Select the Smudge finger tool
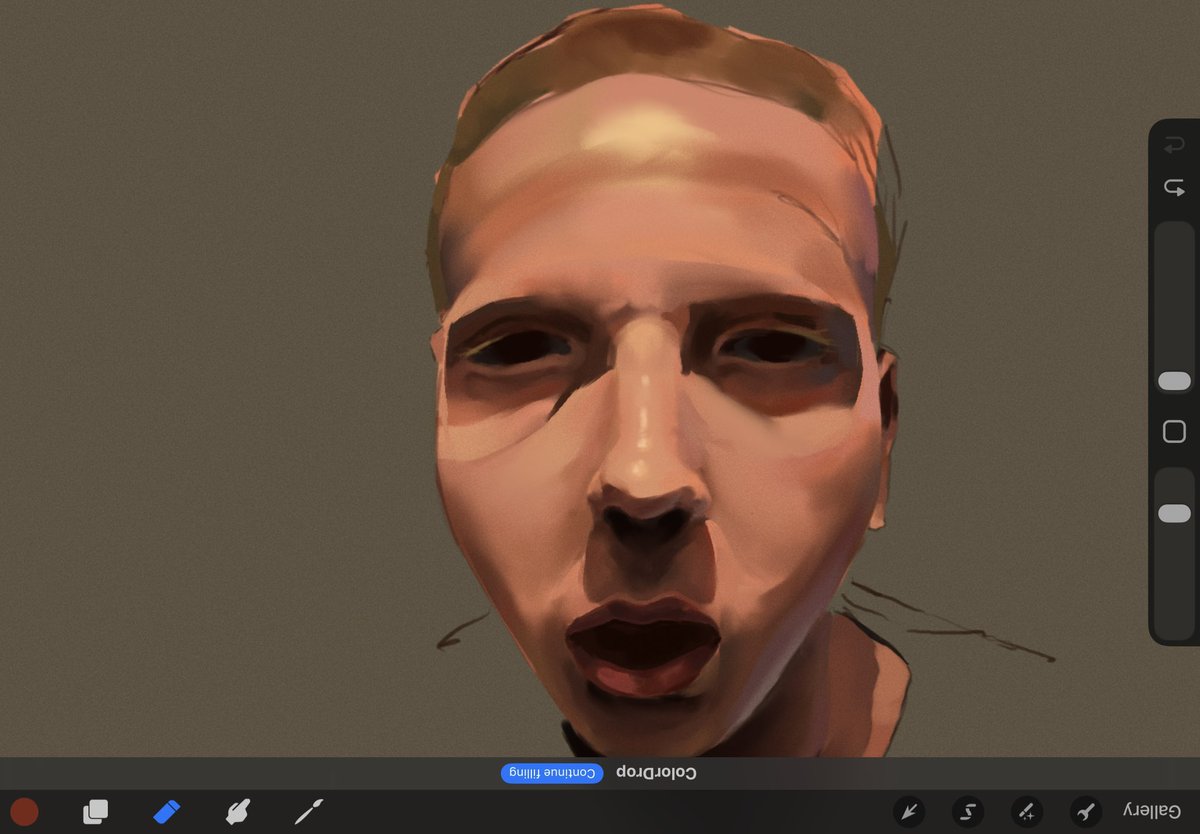 click(237, 812)
